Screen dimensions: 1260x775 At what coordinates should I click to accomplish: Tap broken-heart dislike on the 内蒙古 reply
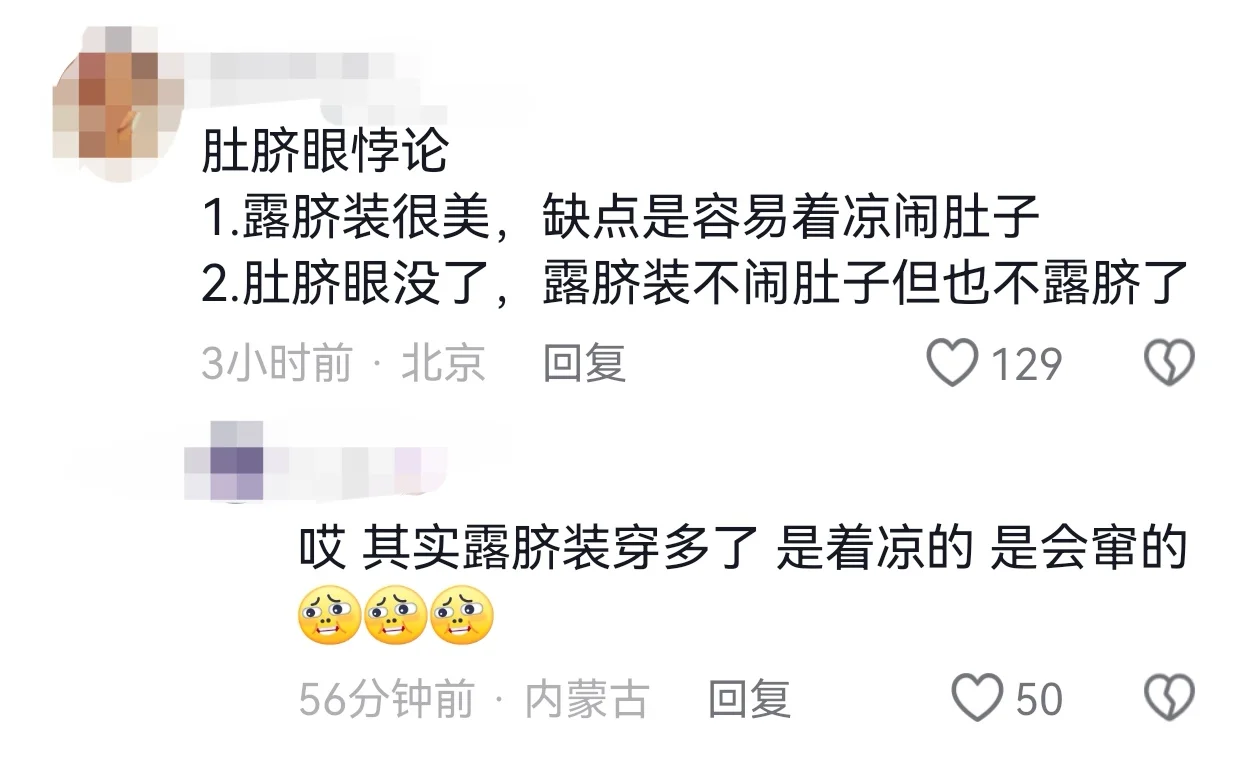(1169, 698)
